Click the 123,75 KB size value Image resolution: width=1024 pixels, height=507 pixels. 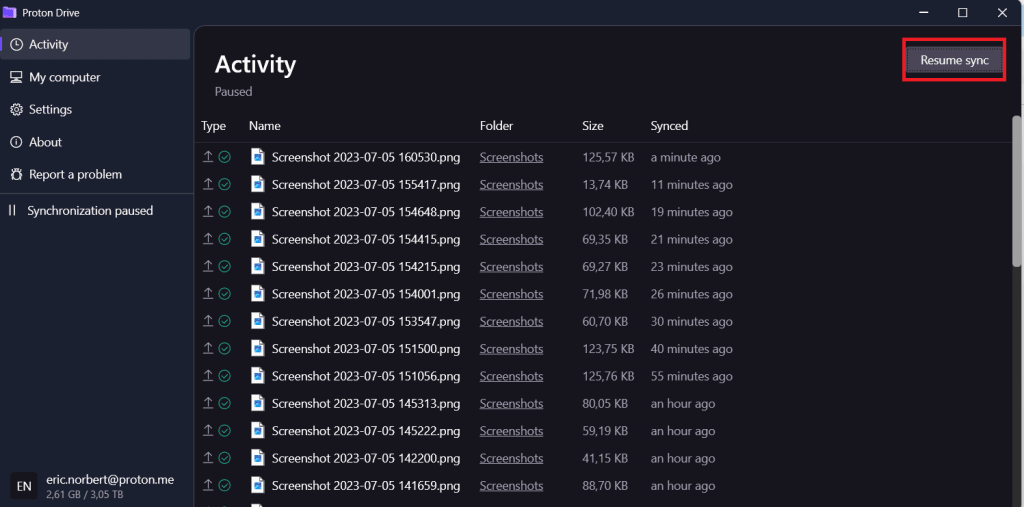(x=608, y=349)
